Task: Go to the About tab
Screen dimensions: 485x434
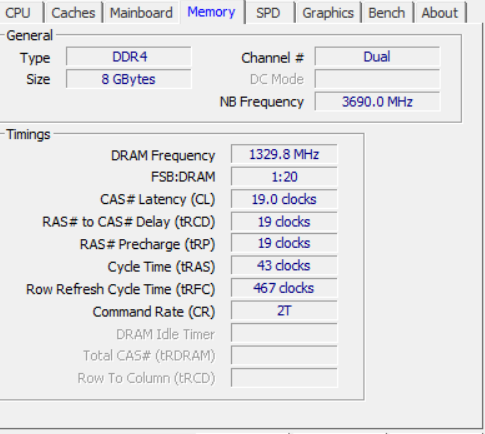Action: coord(440,13)
